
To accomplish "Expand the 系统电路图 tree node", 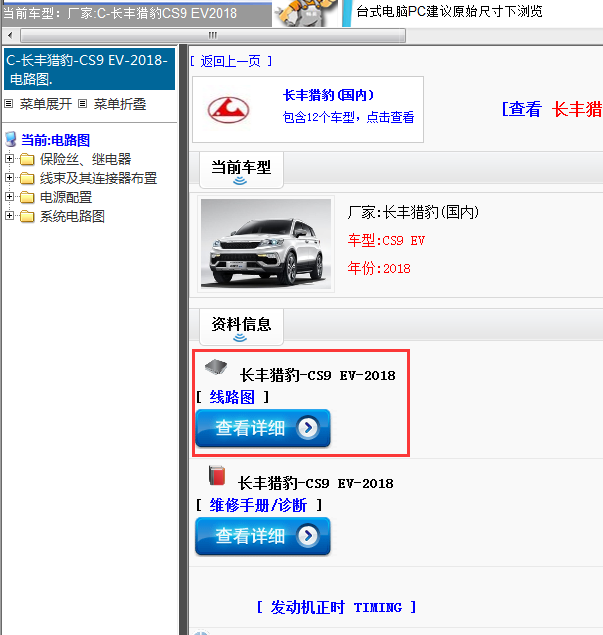I will [9, 216].
